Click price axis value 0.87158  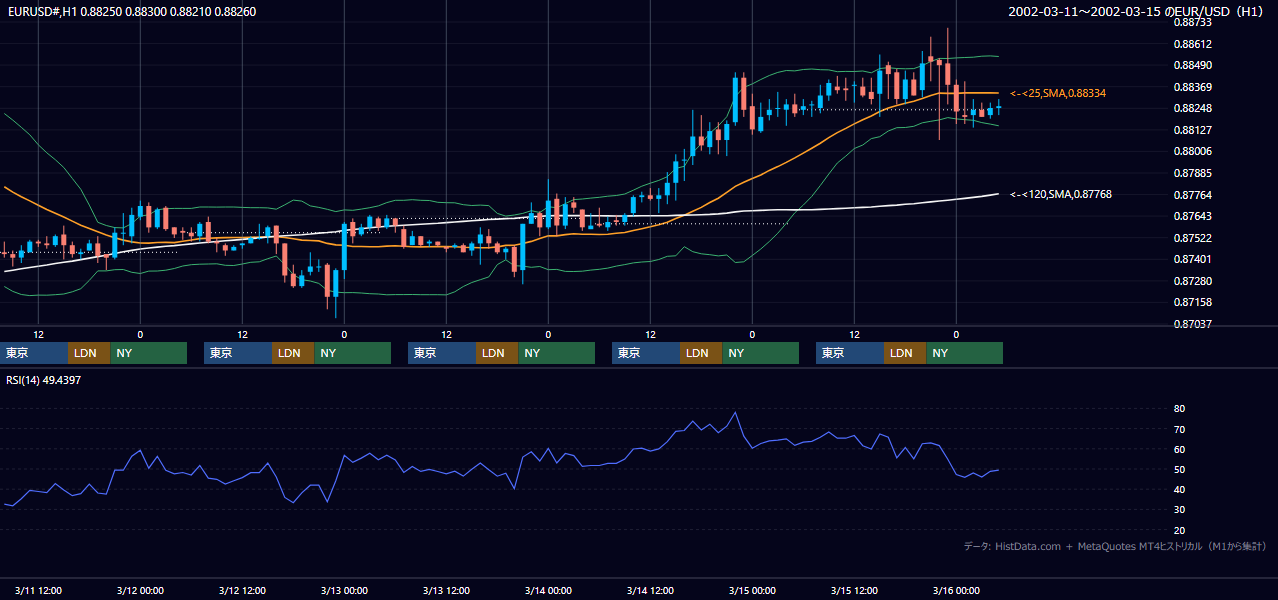[1194, 302]
